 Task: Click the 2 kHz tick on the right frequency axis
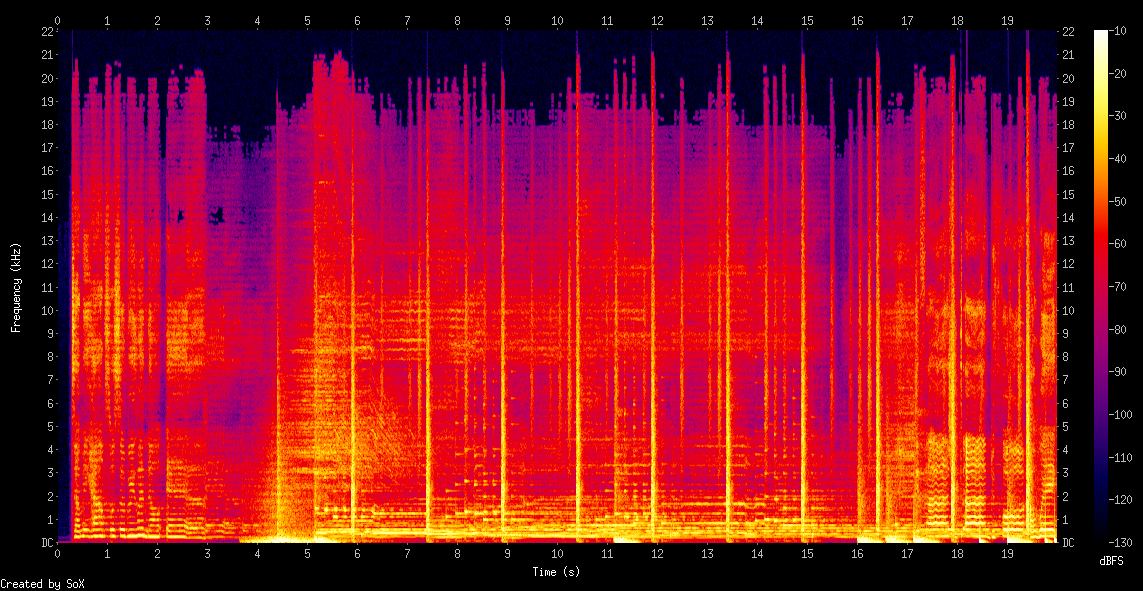(x=1065, y=496)
